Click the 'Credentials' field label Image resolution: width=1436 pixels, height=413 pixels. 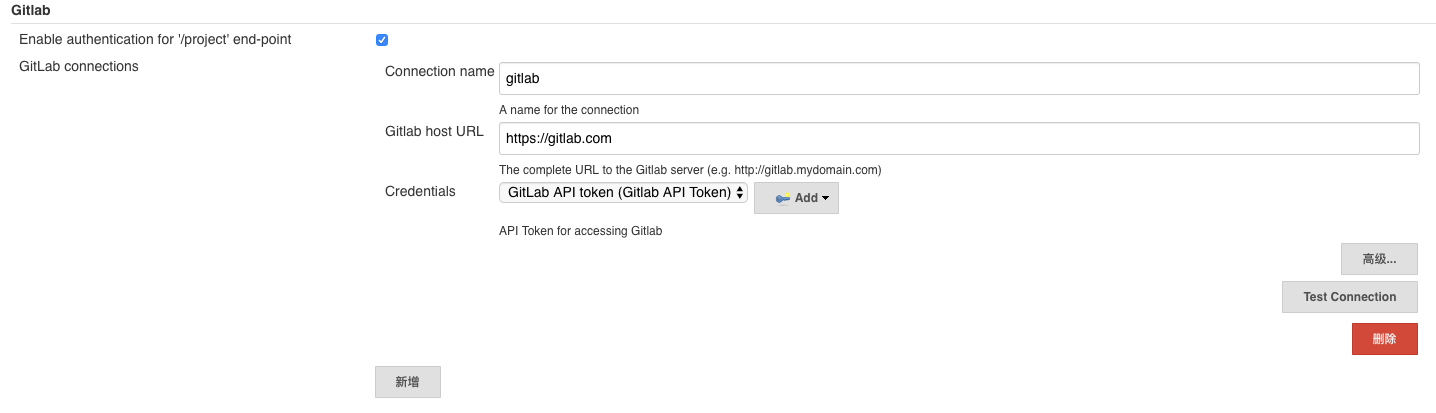(420, 191)
